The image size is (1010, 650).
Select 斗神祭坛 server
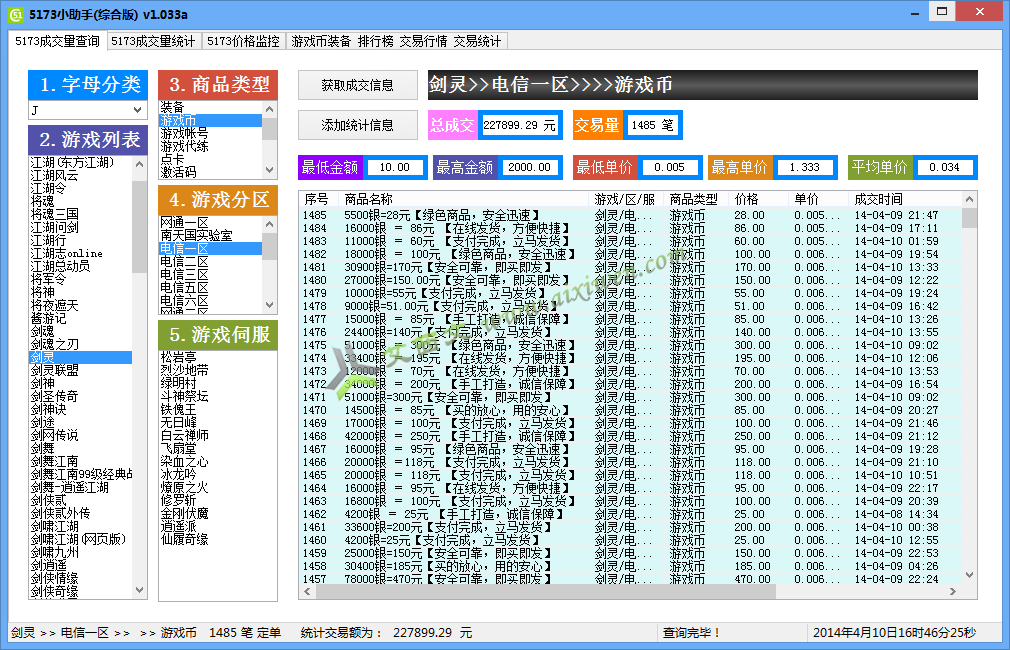pos(218,396)
